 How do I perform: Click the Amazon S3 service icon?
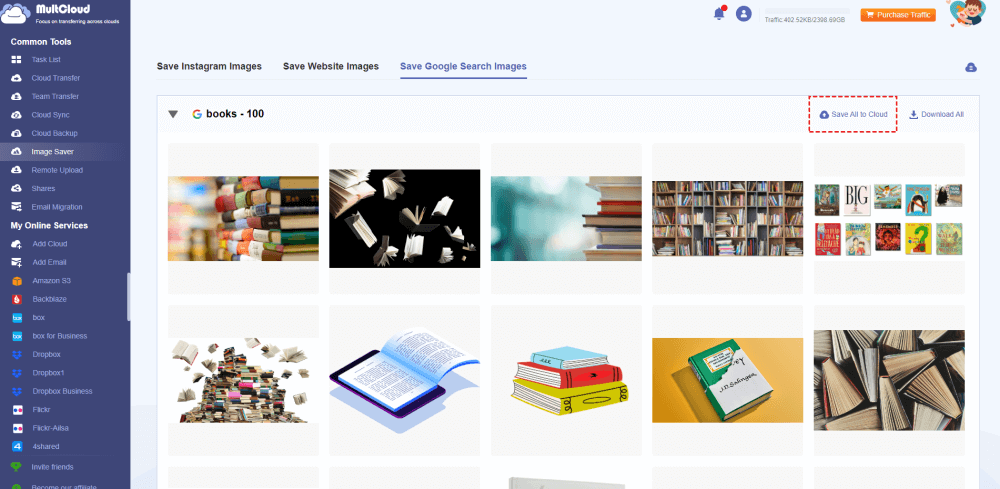[x=17, y=281]
